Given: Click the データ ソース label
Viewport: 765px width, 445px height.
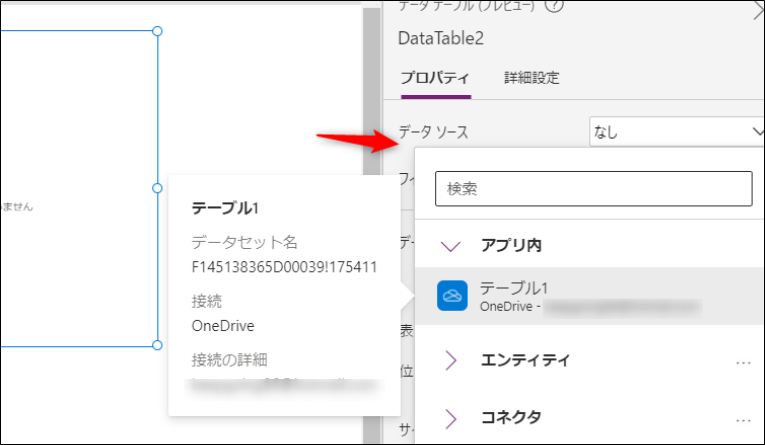Looking at the screenshot, I should click(x=433, y=132).
